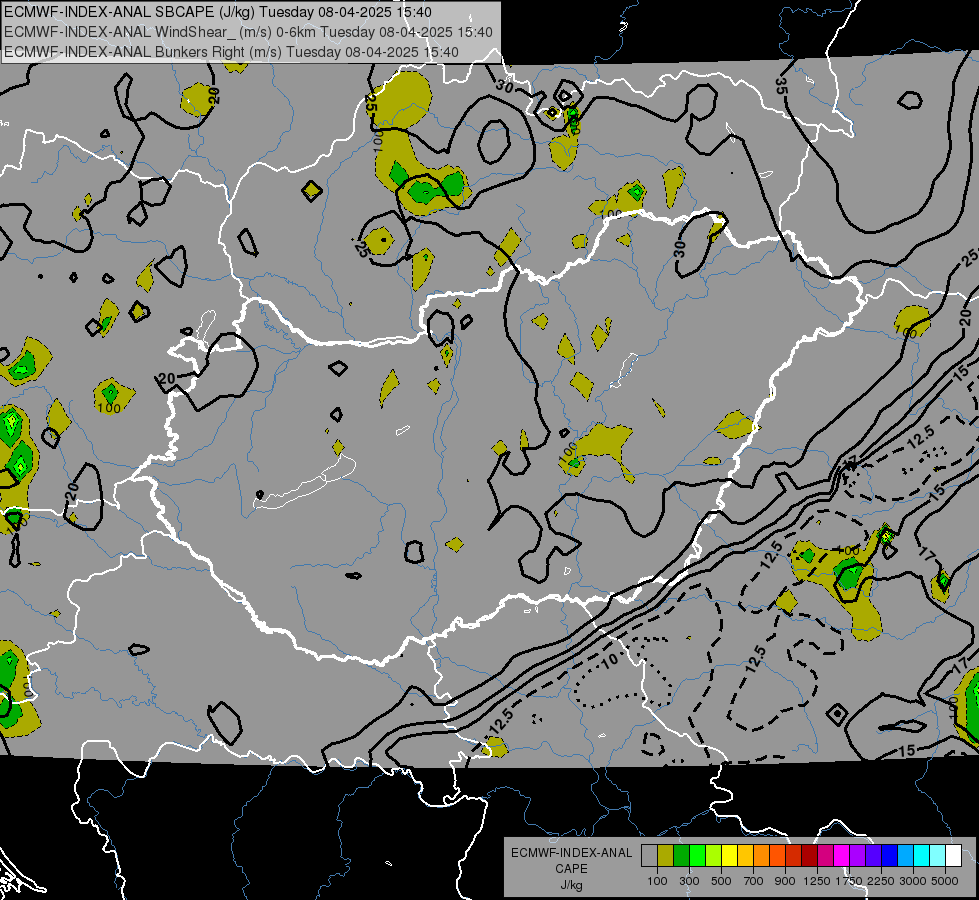Pick the azure swatch left of 3000

click(906, 855)
